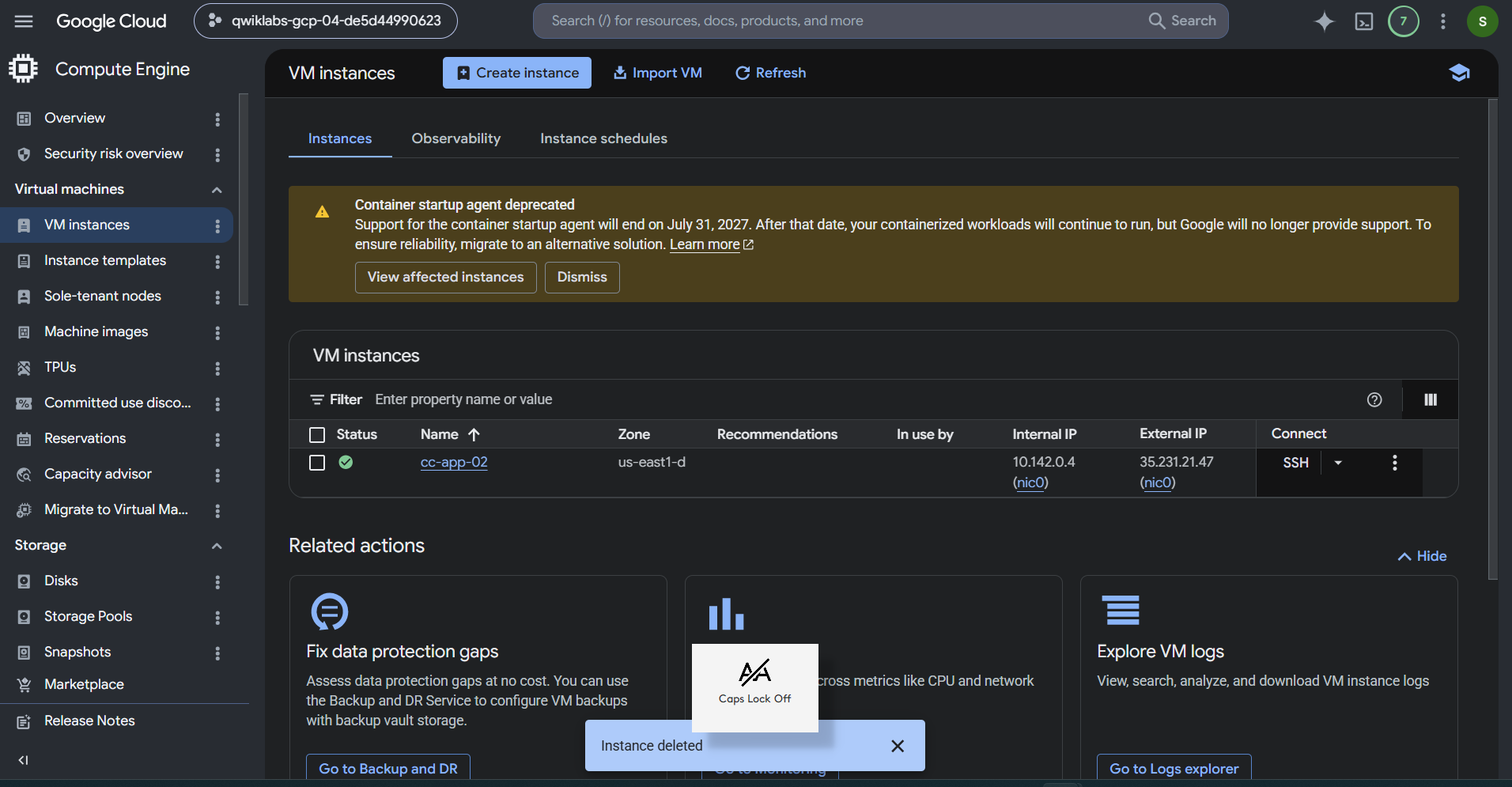Hide the Related actions section
Viewport: 1512px width, 787px height.
pyautogui.click(x=1422, y=556)
